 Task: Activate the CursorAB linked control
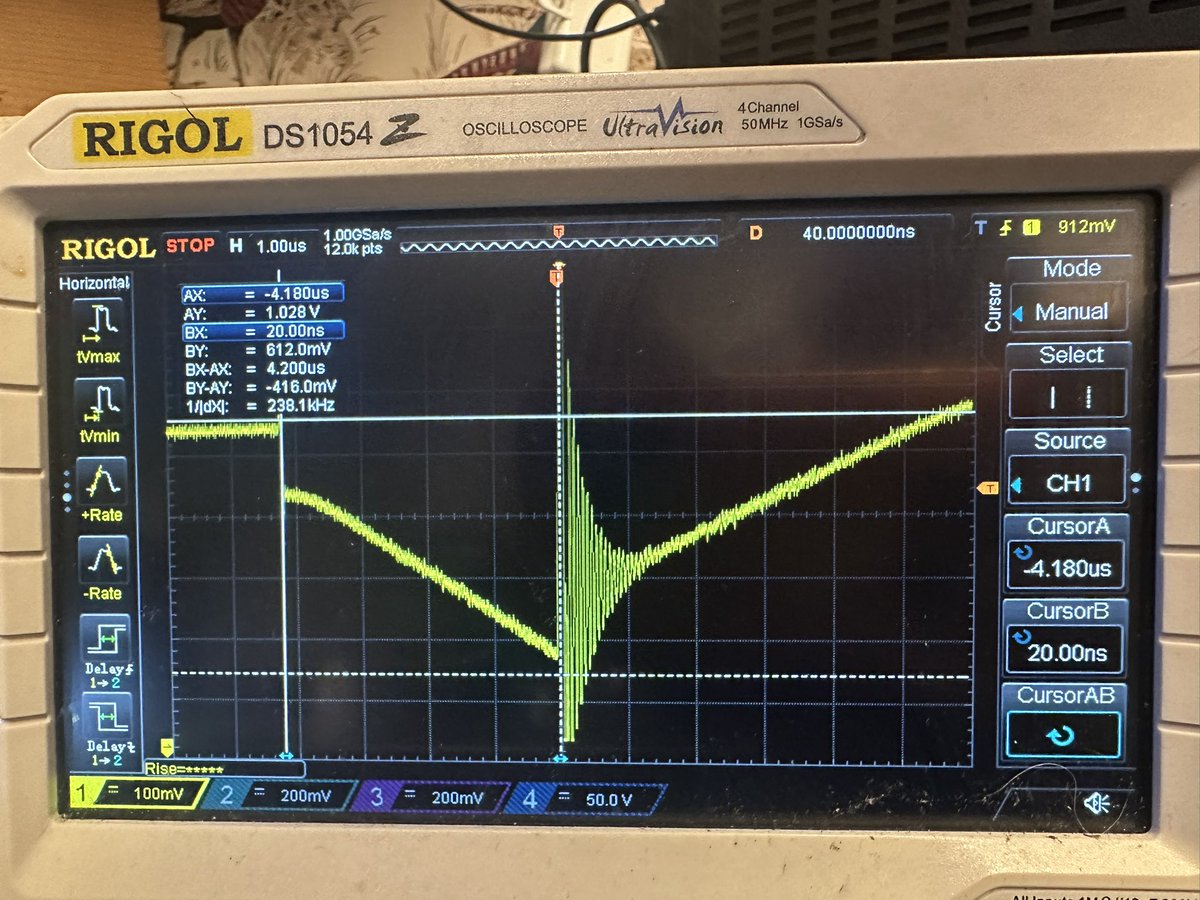tap(1062, 735)
